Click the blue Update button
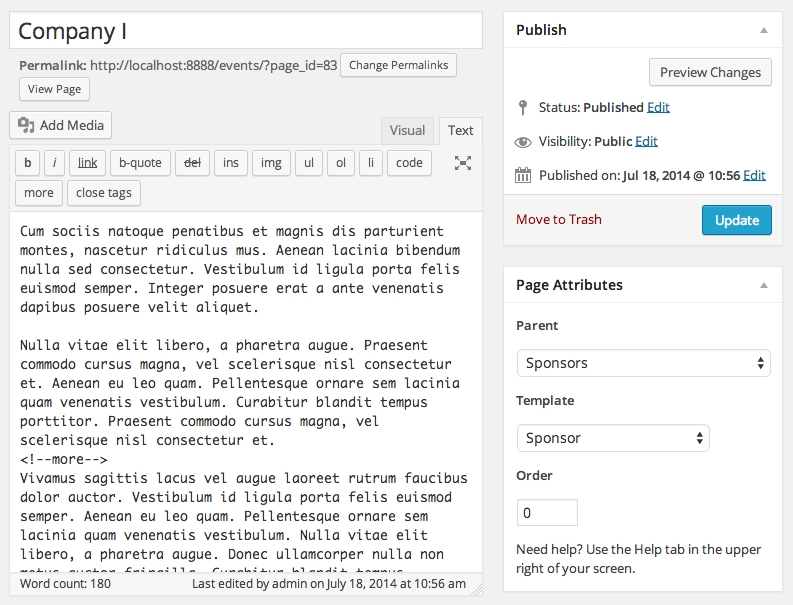Viewport: 793px width, 605px height. (x=737, y=220)
